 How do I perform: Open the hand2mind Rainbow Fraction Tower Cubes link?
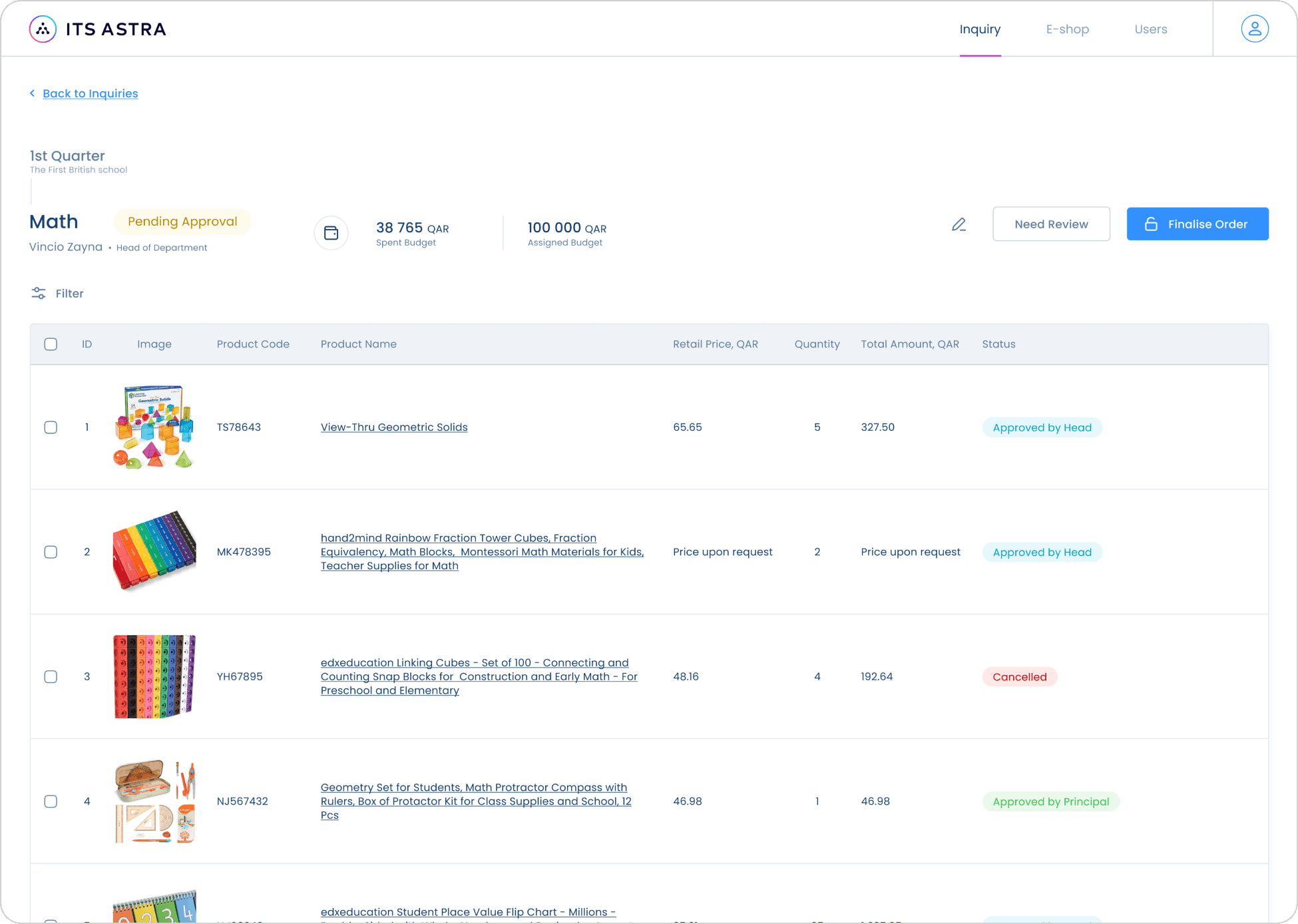click(x=482, y=551)
